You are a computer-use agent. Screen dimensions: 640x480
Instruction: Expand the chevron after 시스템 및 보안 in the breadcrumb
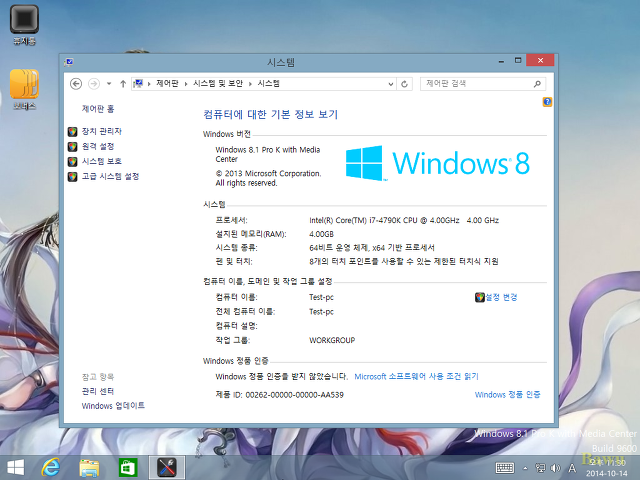click(250, 84)
